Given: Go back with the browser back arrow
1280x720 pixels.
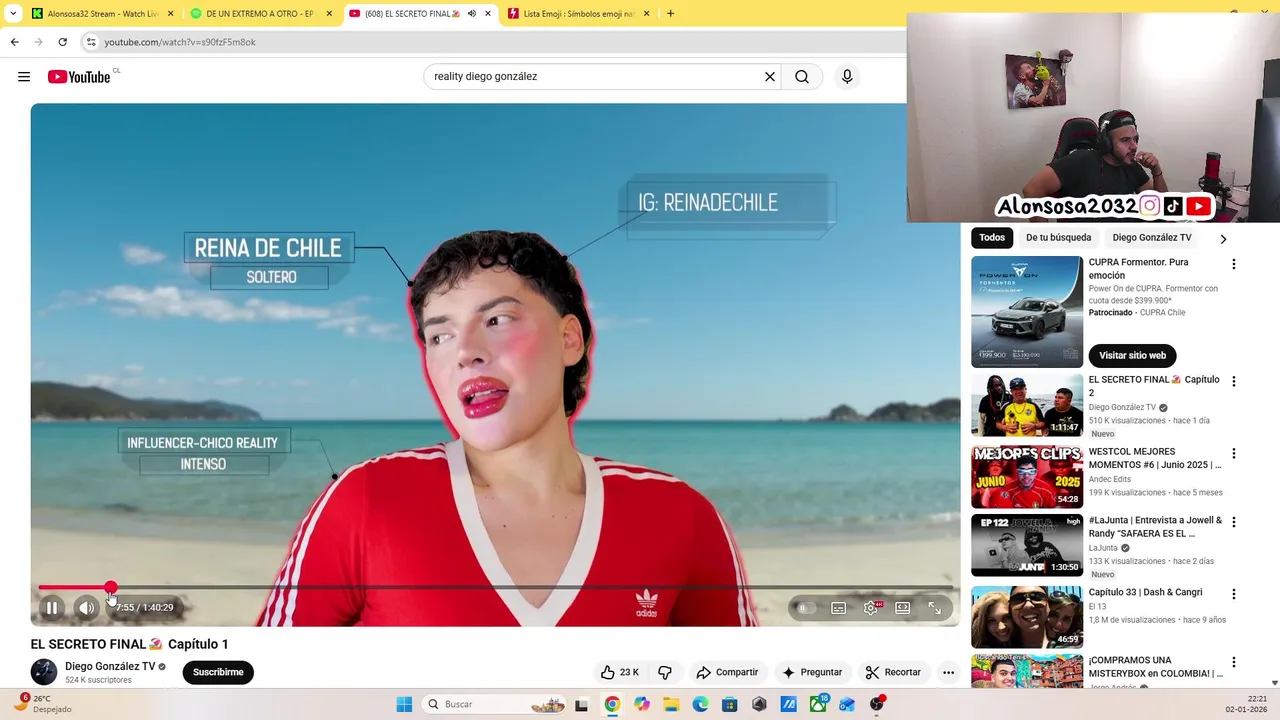Looking at the screenshot, I should point(14,42).
